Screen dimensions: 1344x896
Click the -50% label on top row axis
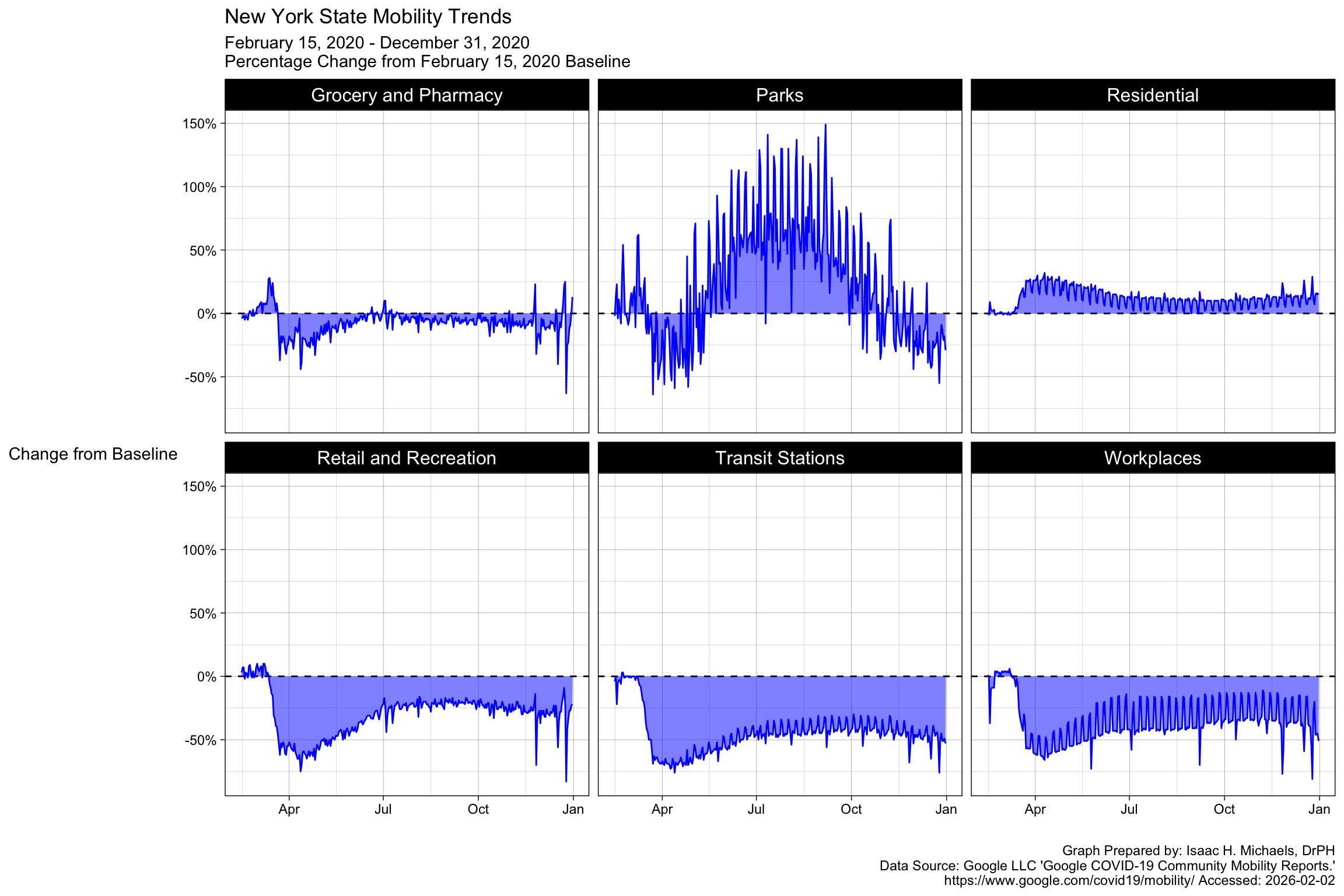(x=201, y=377)
